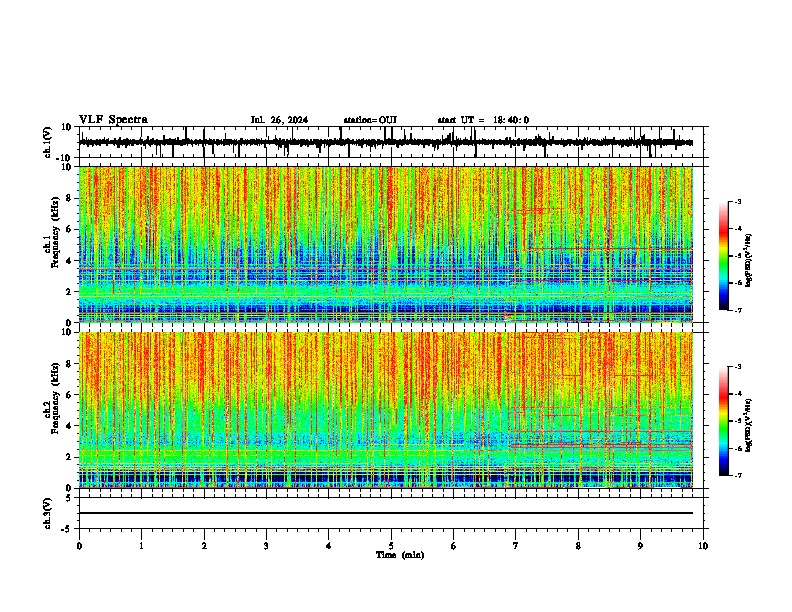Screen dimensions: 792x612
Task: Click the "-4" label on ch.1 color bar
Action: click(x=738, y=229)
